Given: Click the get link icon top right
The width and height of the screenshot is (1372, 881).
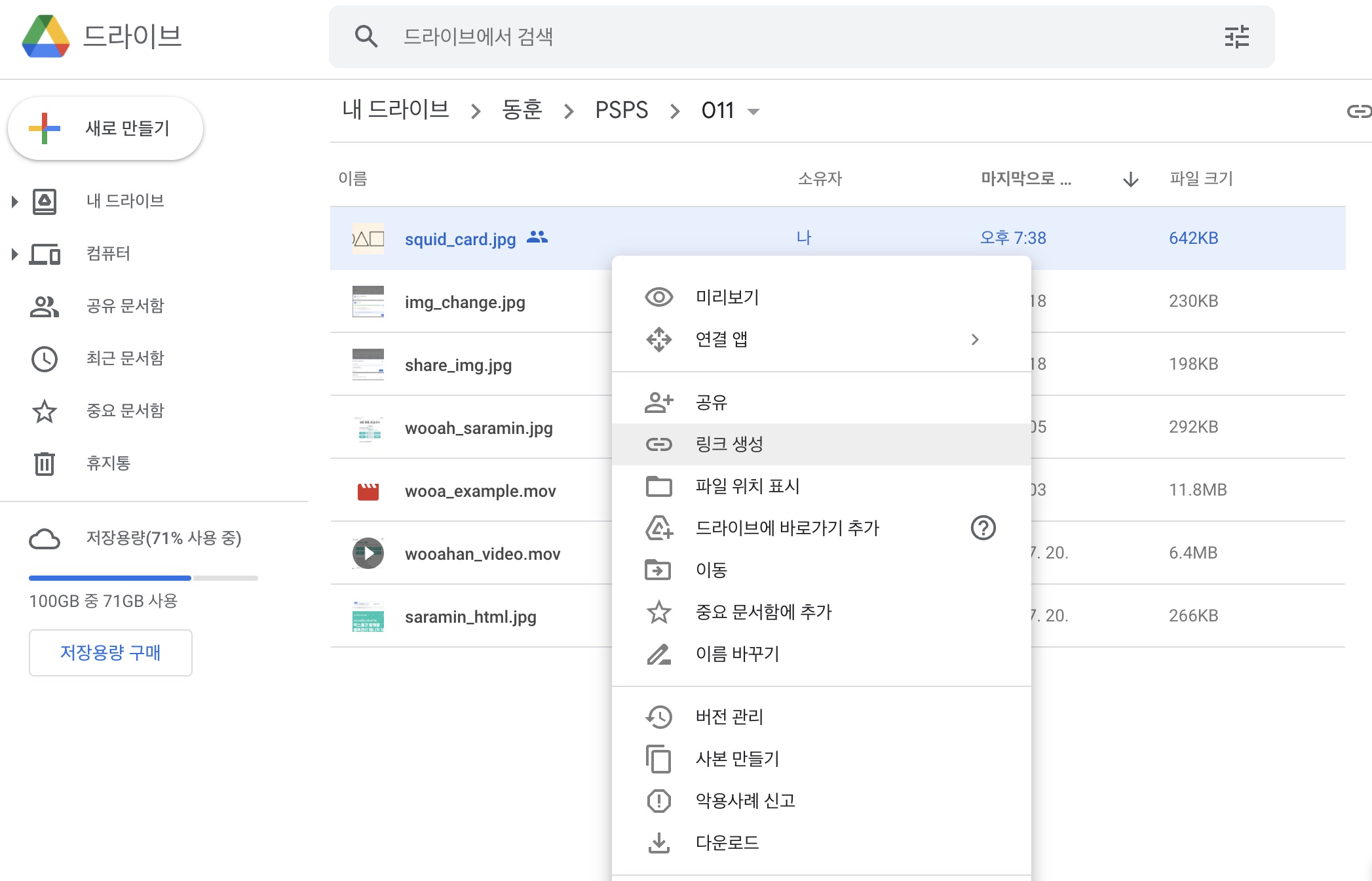Looking at the screenshot, I should [x=1358, y=111].
